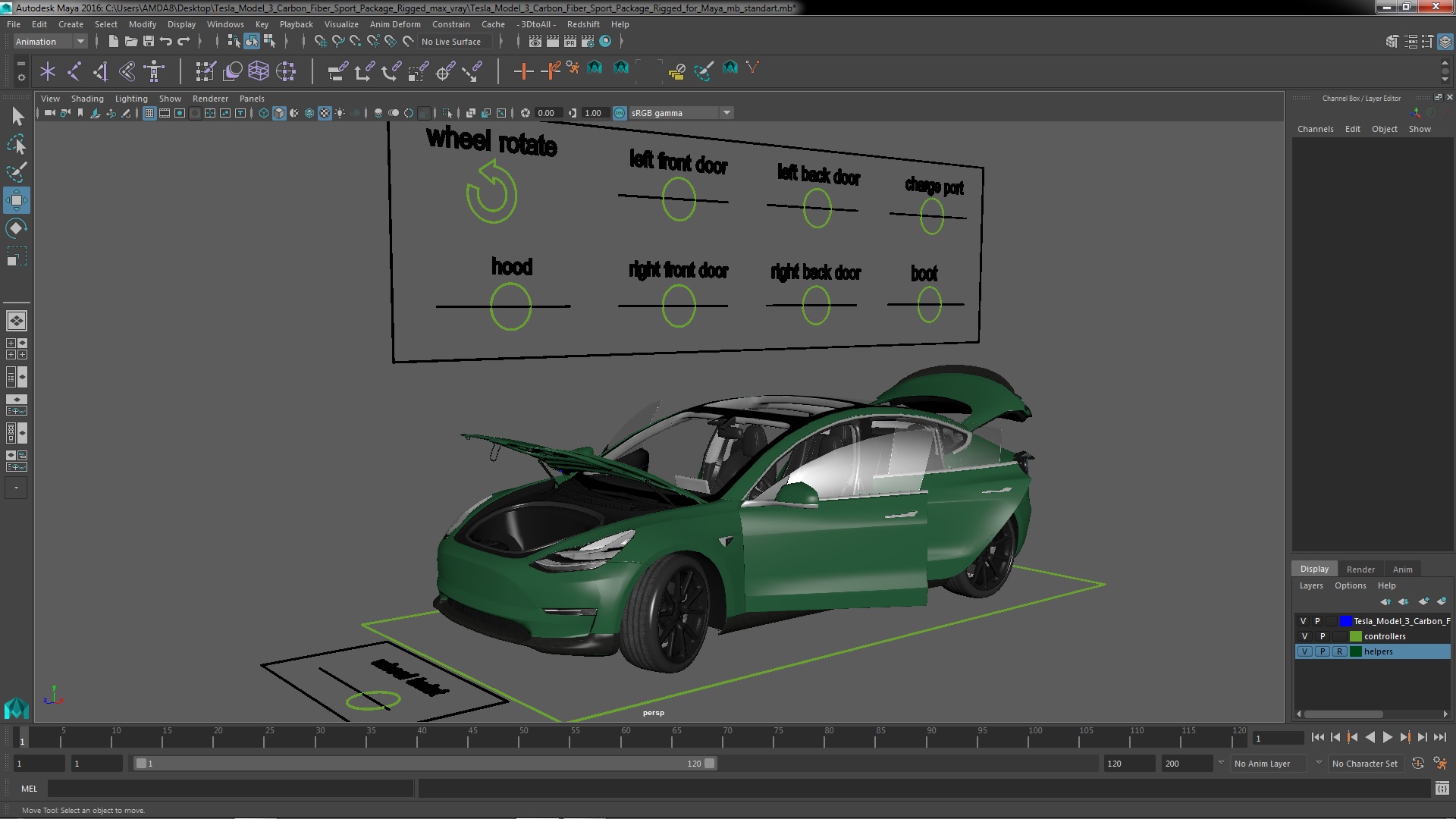This screenshot has height=819, width=1456.
Task: Play the animation forward
Action: 1387,737
